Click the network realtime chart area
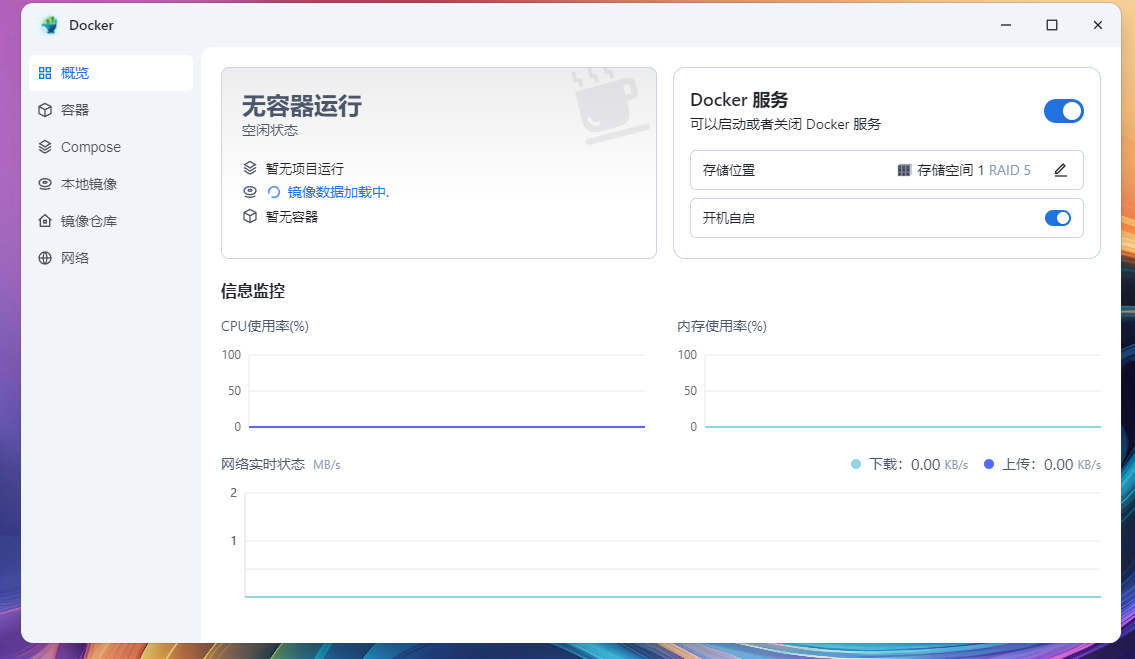The image size is (1135, 659). 673,545
